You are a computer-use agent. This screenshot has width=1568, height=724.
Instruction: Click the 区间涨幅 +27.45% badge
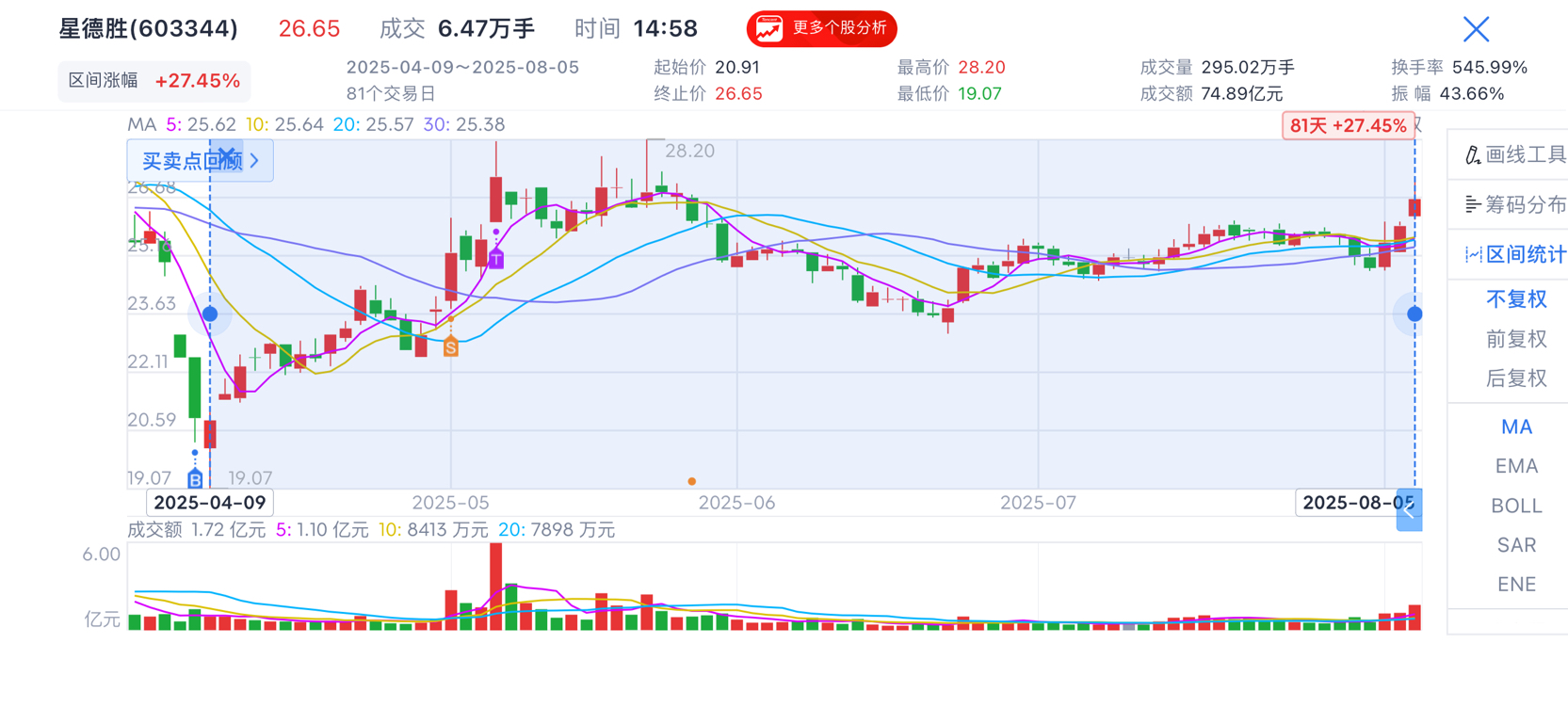click(x=154, y=81)
